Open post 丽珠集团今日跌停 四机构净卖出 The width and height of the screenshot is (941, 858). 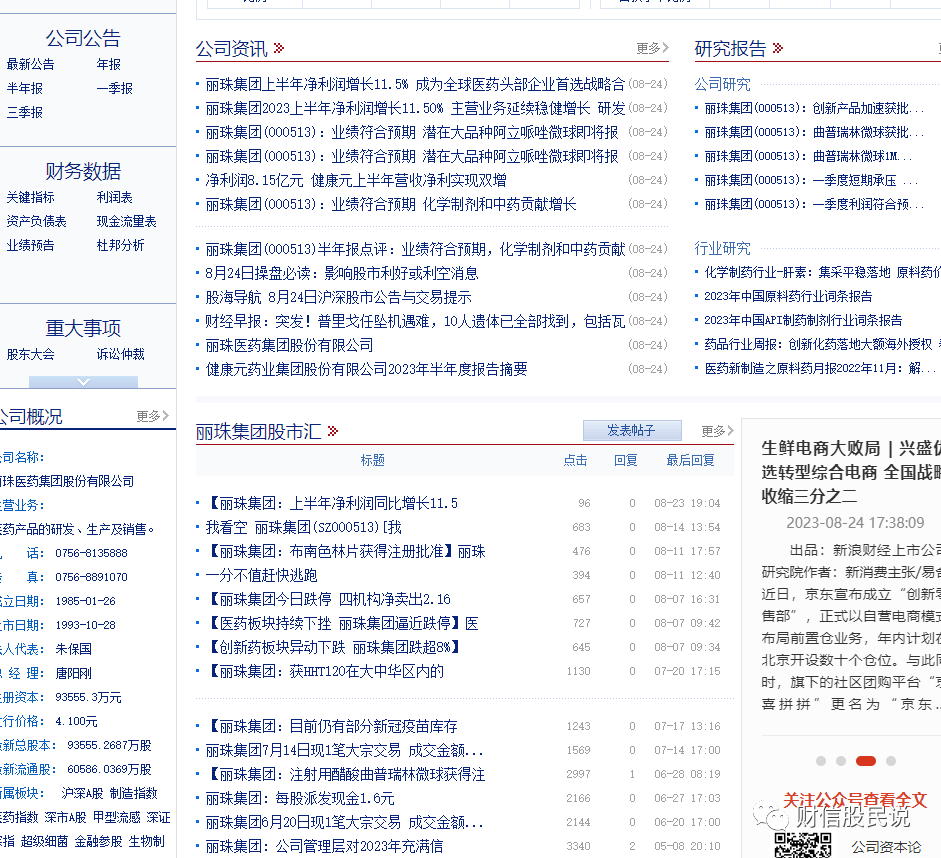click(328, 599)
